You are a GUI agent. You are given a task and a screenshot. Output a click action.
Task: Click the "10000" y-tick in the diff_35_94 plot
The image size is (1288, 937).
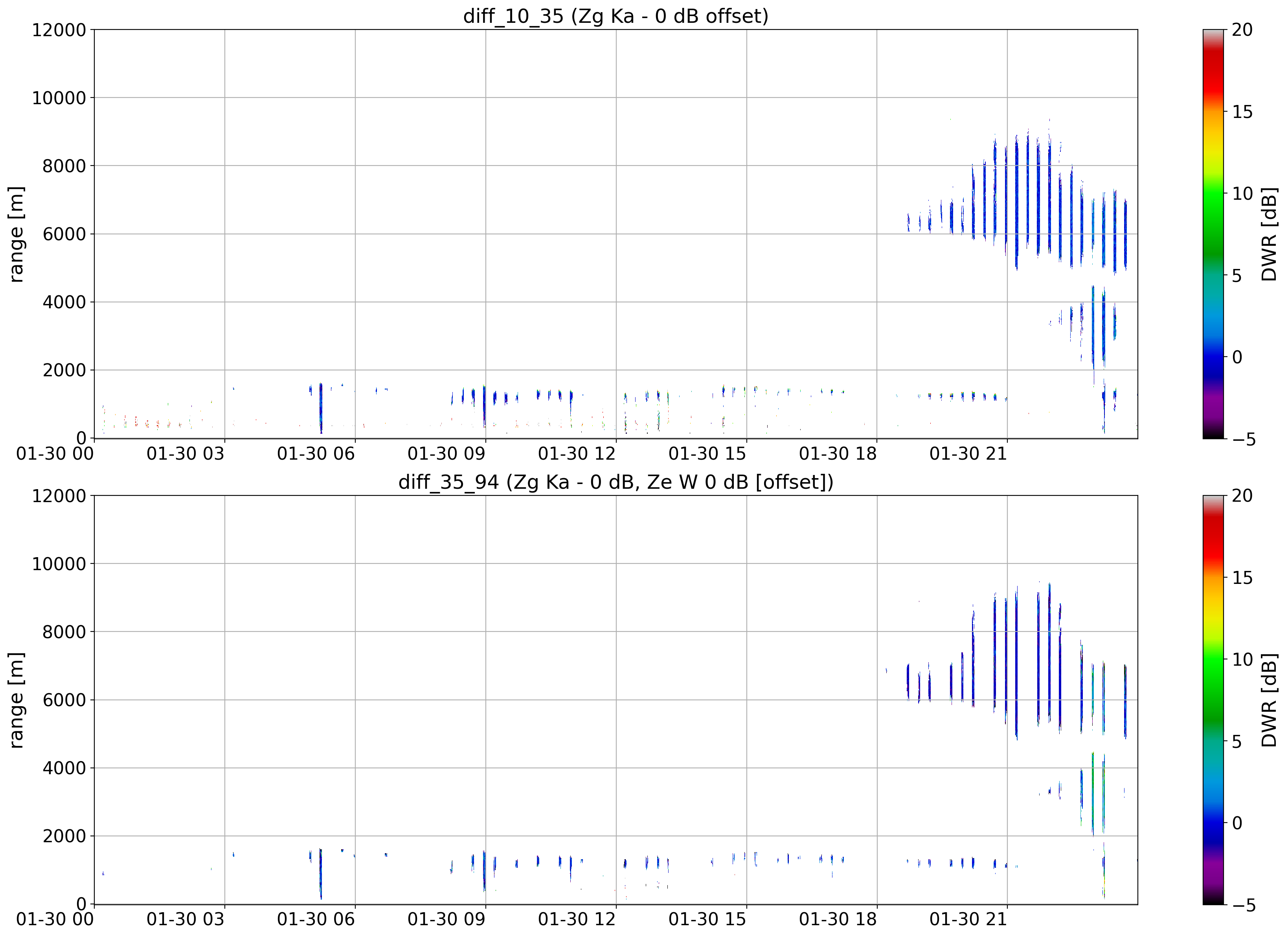click(59, 564)
